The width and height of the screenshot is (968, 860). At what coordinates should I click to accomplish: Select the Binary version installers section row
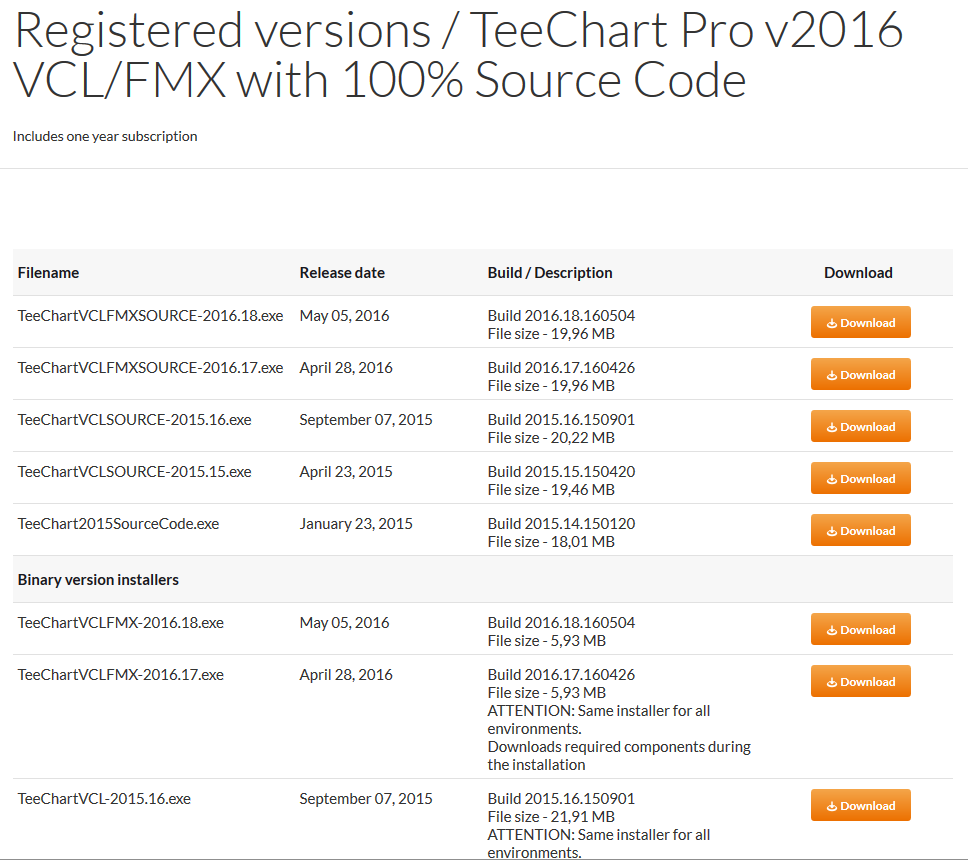tap(483, 579)
